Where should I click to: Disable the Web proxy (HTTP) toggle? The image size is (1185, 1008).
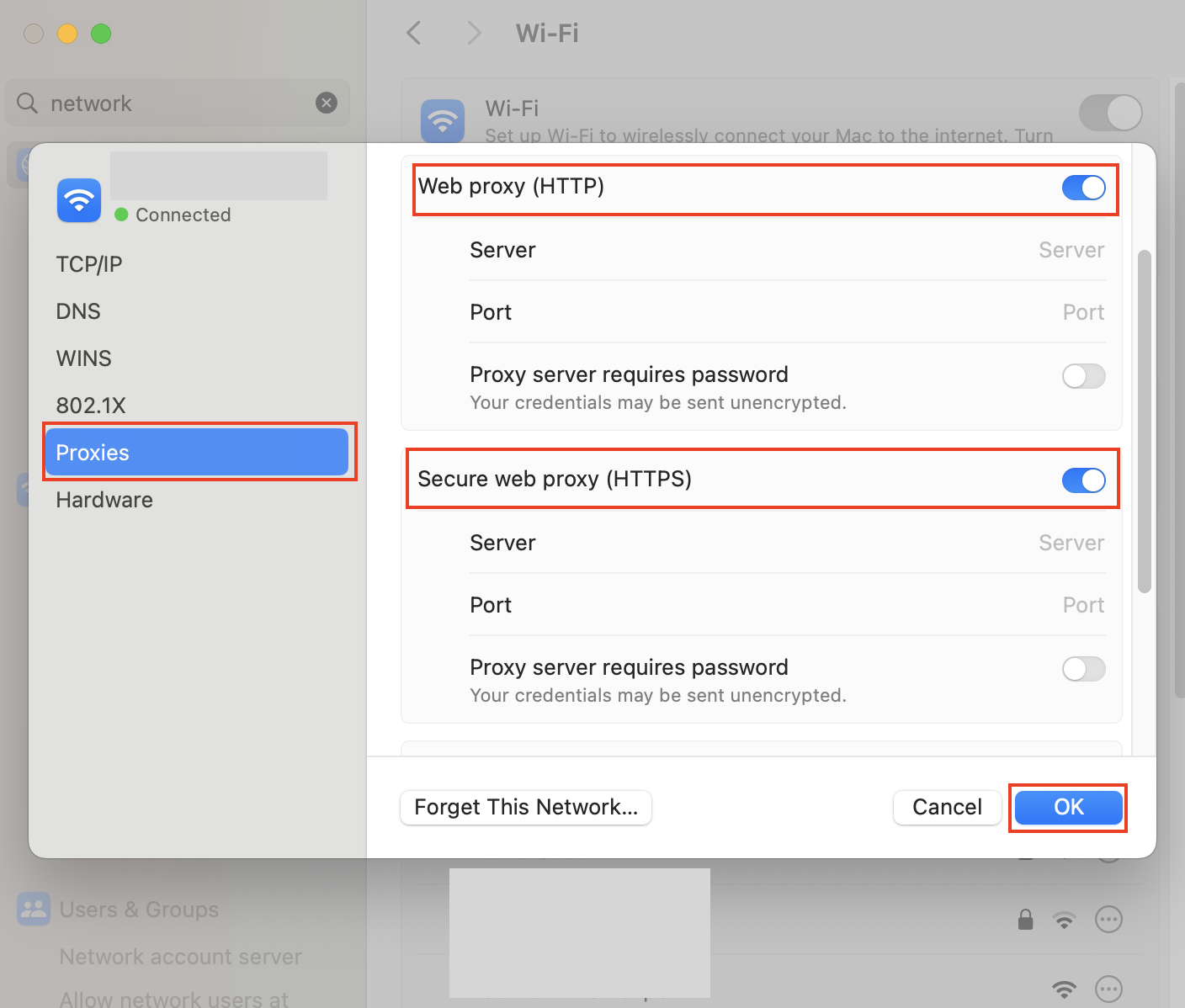click(x=1084, y=188)
